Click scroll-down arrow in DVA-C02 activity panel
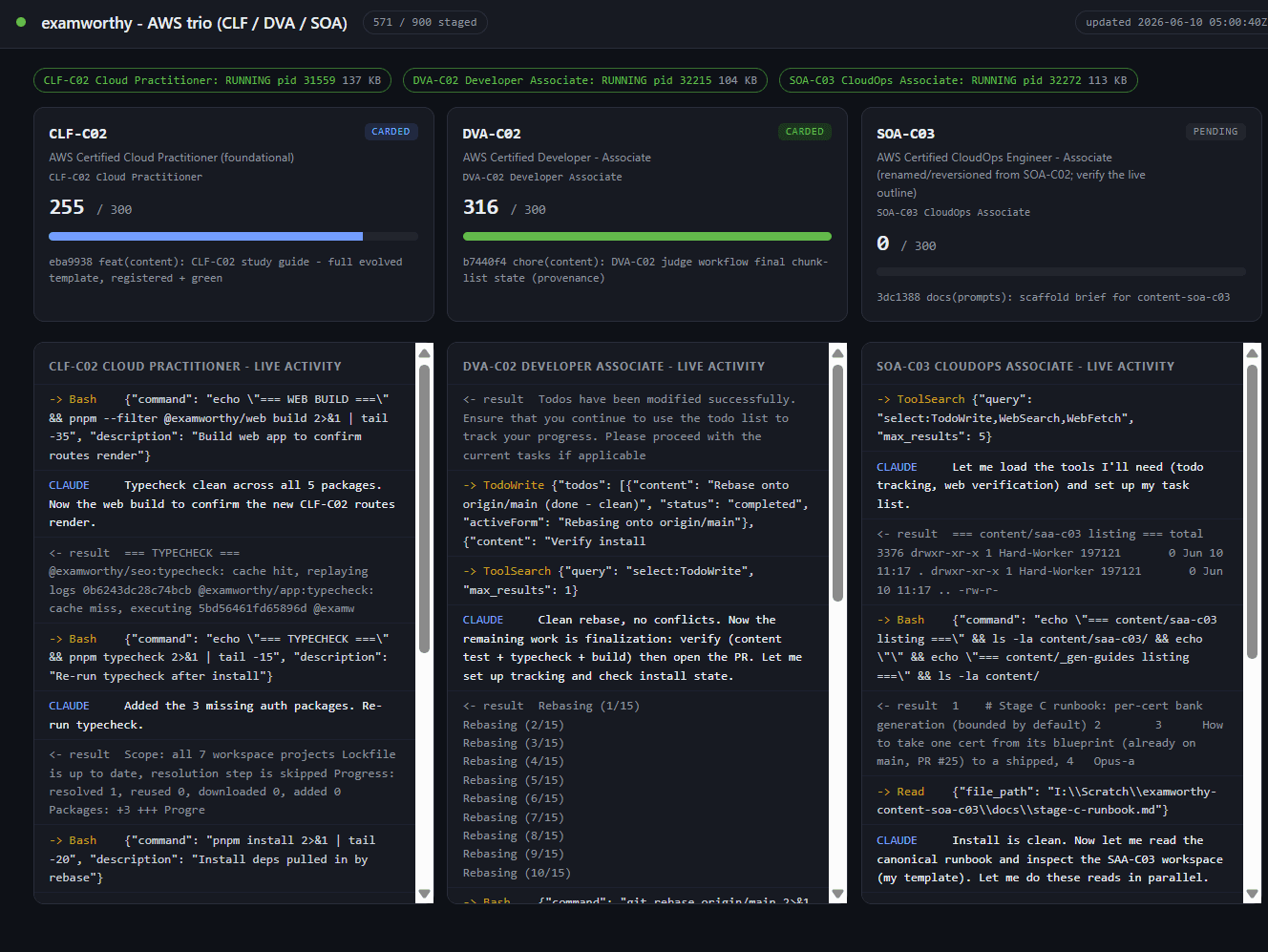This screenshot has height=952, width=1268. (837, 894)
